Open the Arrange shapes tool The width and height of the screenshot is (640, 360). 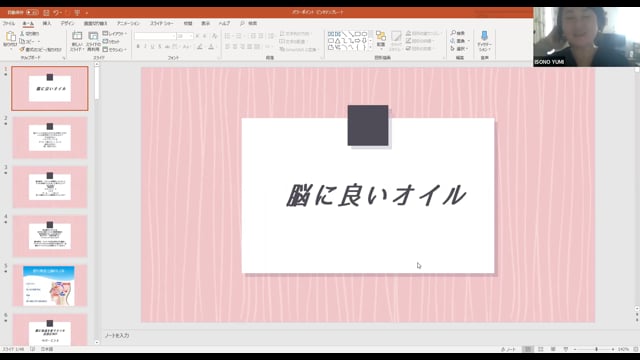pyautogui.click(x=381, y=40)
